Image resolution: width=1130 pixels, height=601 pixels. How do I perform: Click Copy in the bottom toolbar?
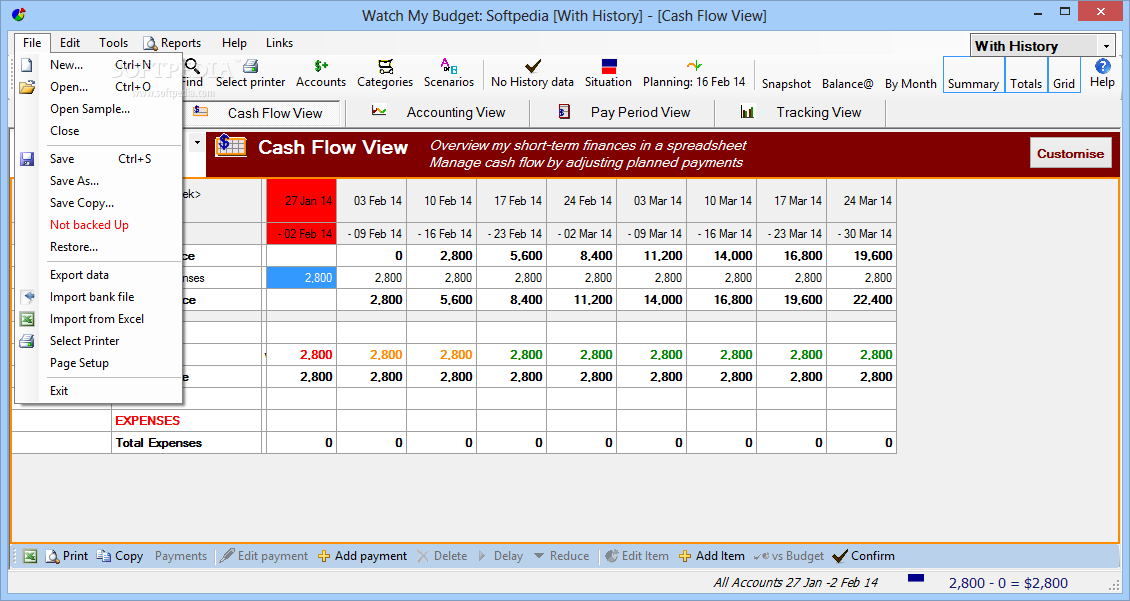120,556
